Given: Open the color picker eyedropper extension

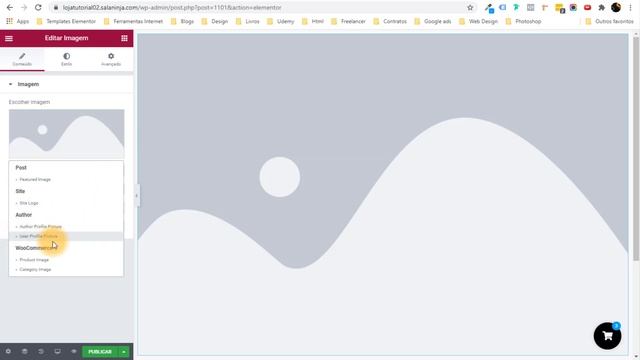Looking at the screenshot, I should click(489, 8).
